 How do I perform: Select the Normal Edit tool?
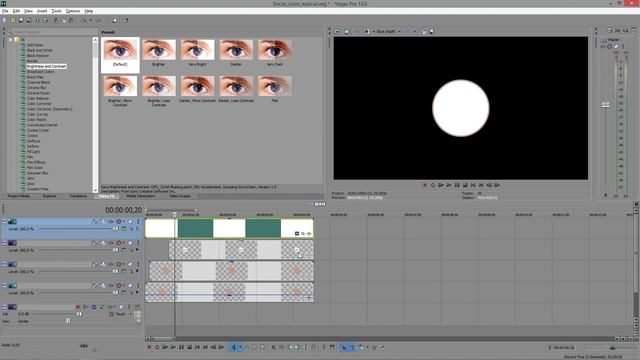[233, 347]
